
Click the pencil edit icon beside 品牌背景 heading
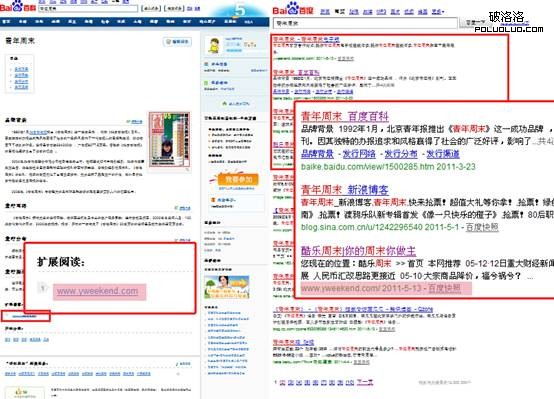coord(129,122)
